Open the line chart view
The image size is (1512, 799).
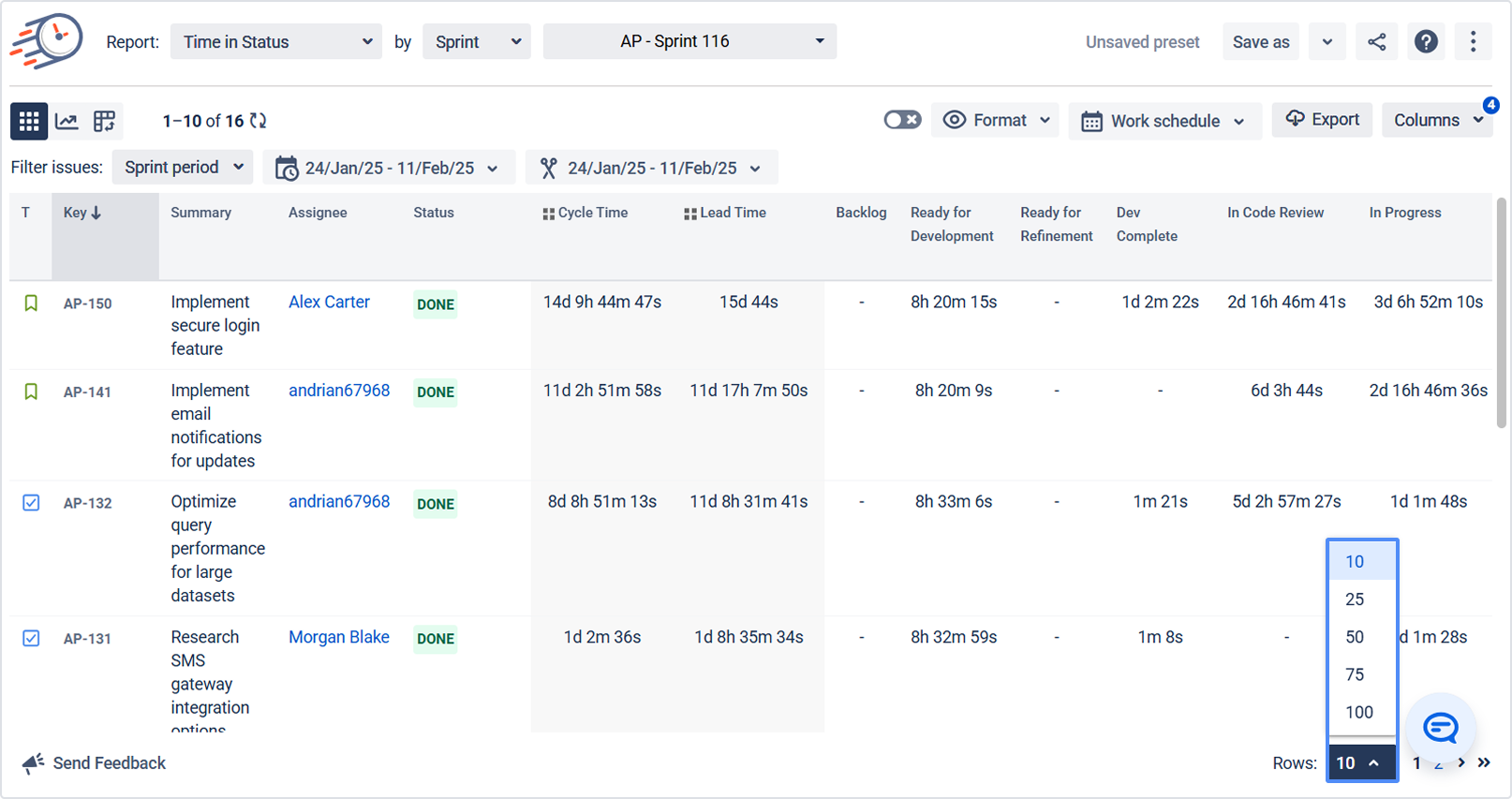point(67,121)
